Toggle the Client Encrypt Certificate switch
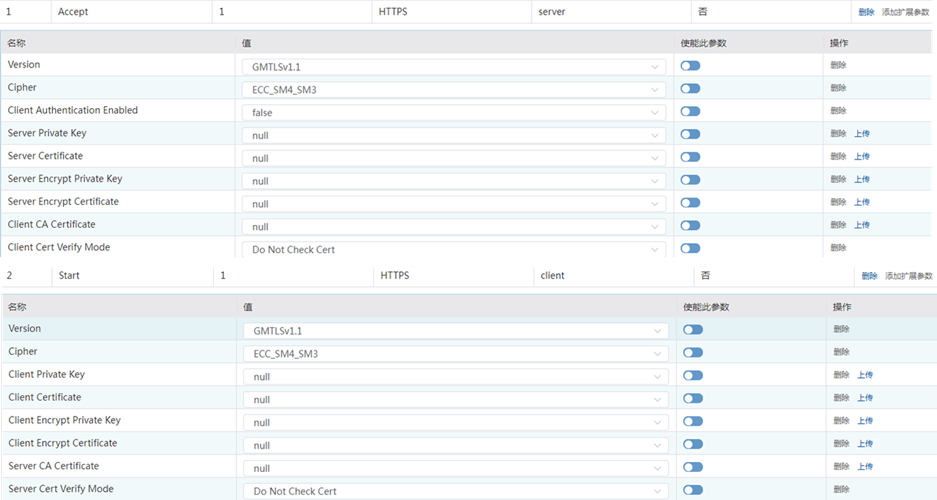The height and width of the screenshot is (500, 937). tap(693, 444)
